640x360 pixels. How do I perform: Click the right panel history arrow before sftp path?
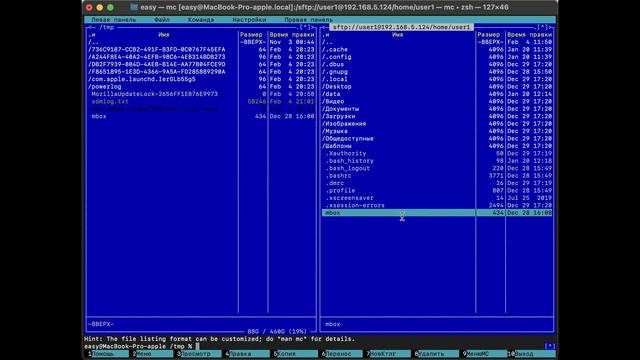[x=326, y=27]
